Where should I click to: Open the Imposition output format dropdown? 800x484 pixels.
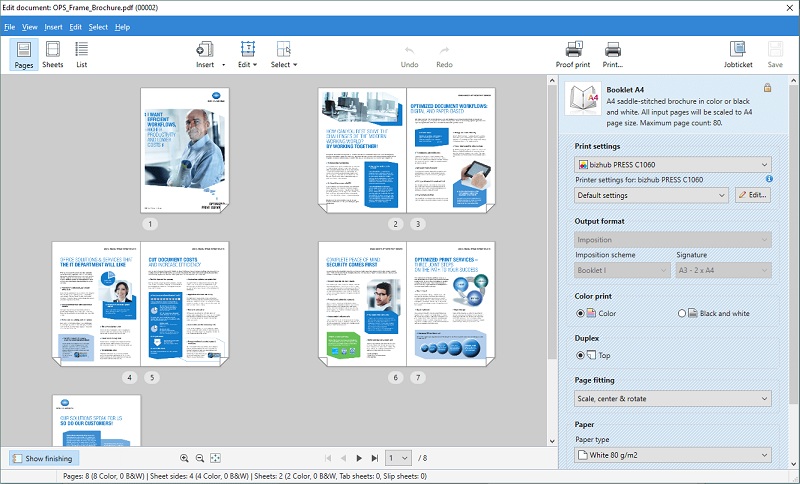click(672, 240)
